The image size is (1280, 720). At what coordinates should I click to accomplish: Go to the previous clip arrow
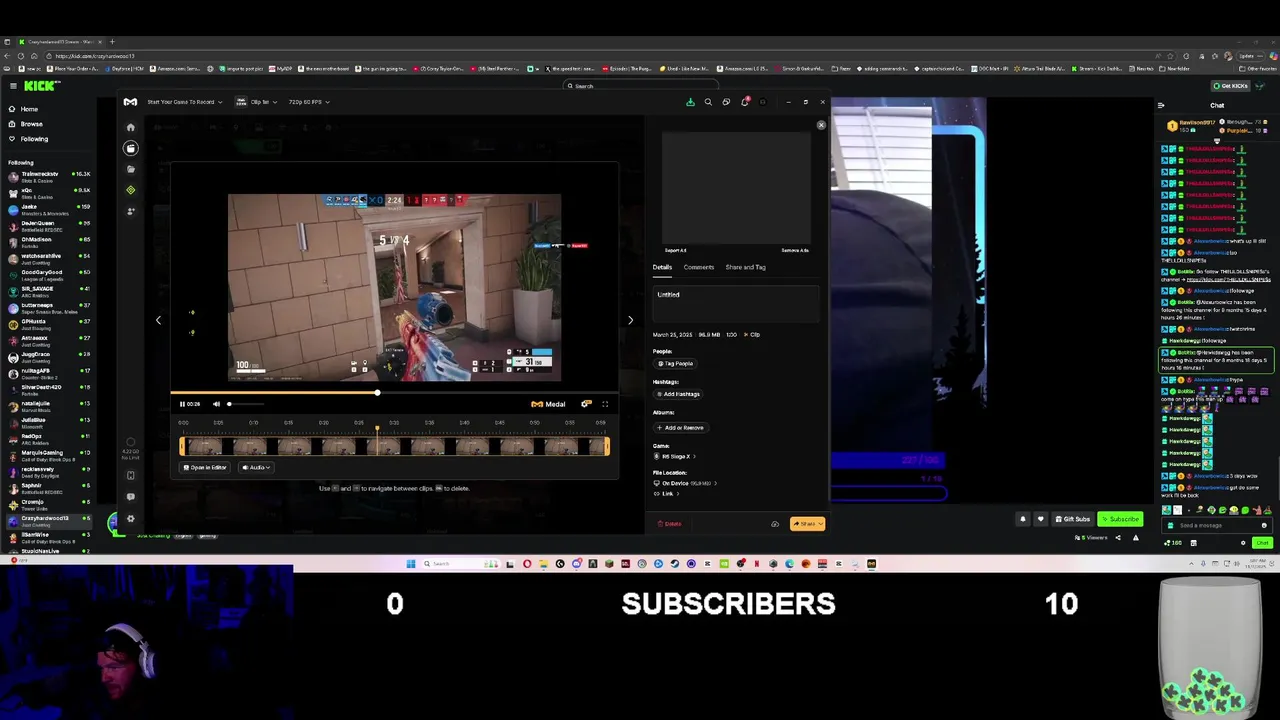[158, 320]
